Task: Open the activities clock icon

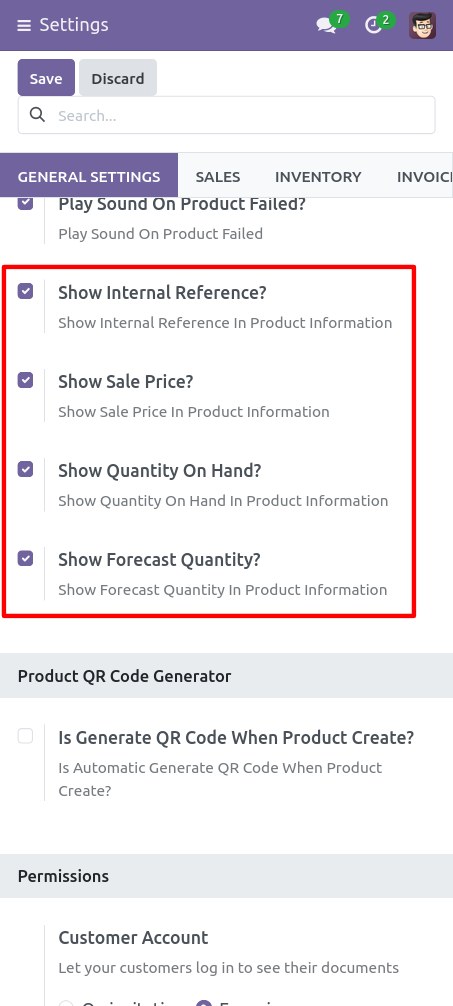Action: tap(373, 26)
